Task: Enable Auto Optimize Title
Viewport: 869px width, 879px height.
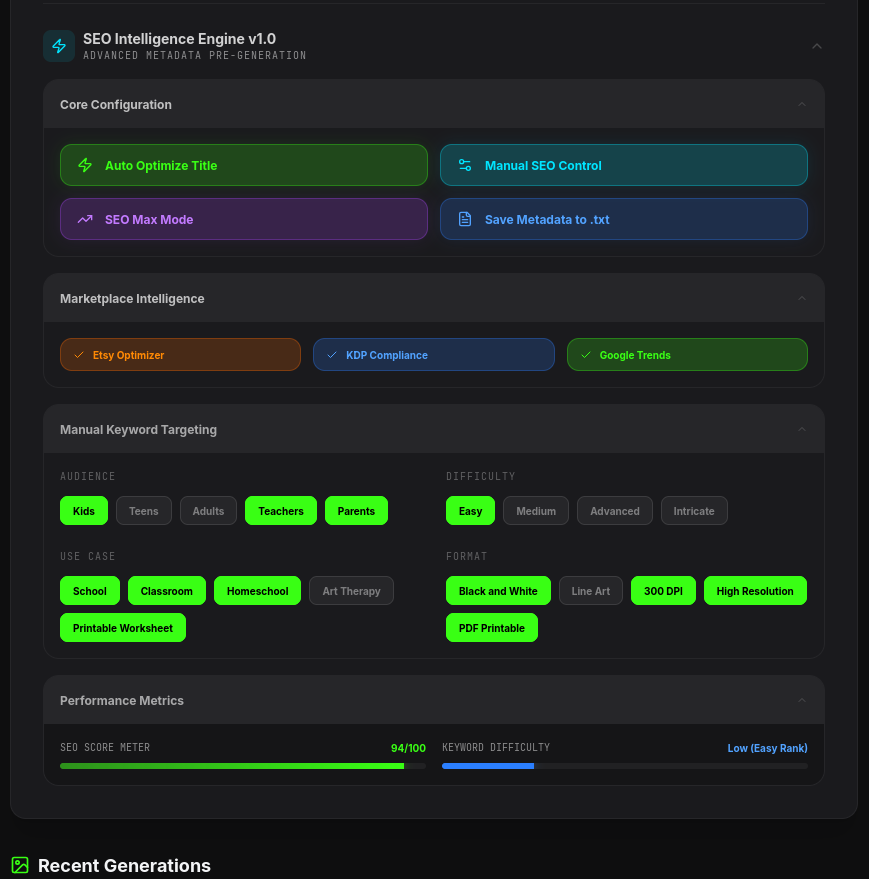Action: pyautogui.click(x=244, y=165)
